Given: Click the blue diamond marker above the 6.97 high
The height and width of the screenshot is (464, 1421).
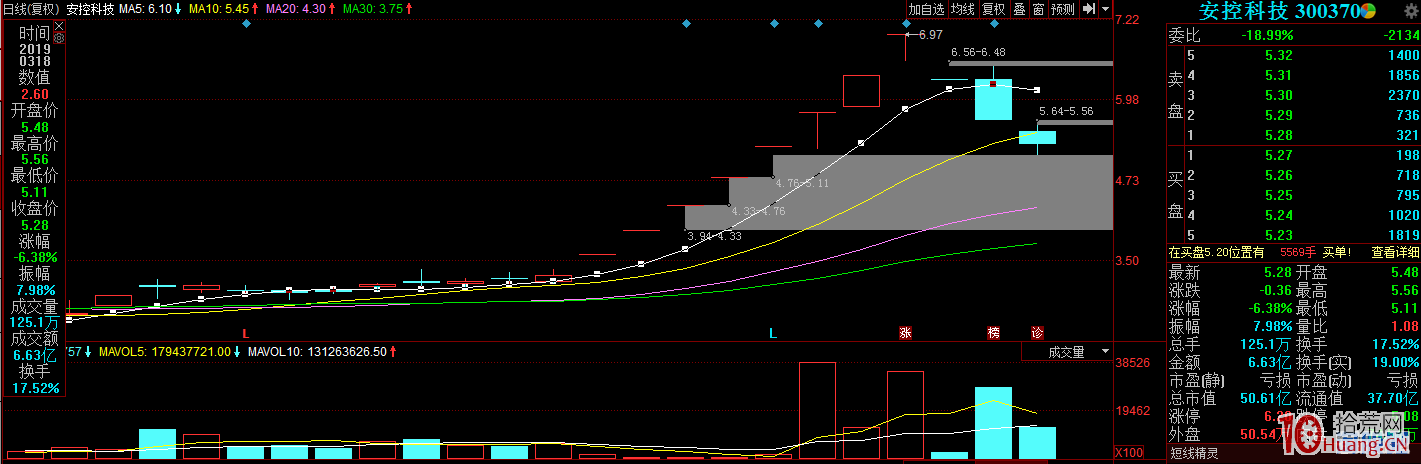Looking at the screenshot, I should tap(906, 23).
